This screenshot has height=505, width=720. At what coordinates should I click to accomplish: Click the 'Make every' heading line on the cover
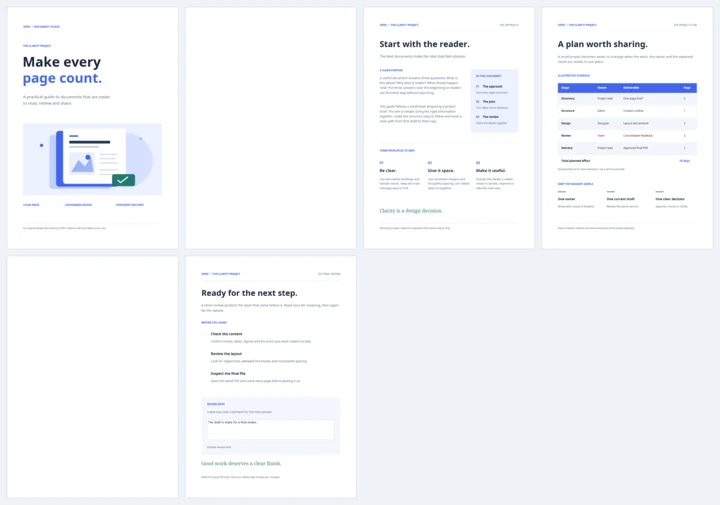(x=62, y=62)
